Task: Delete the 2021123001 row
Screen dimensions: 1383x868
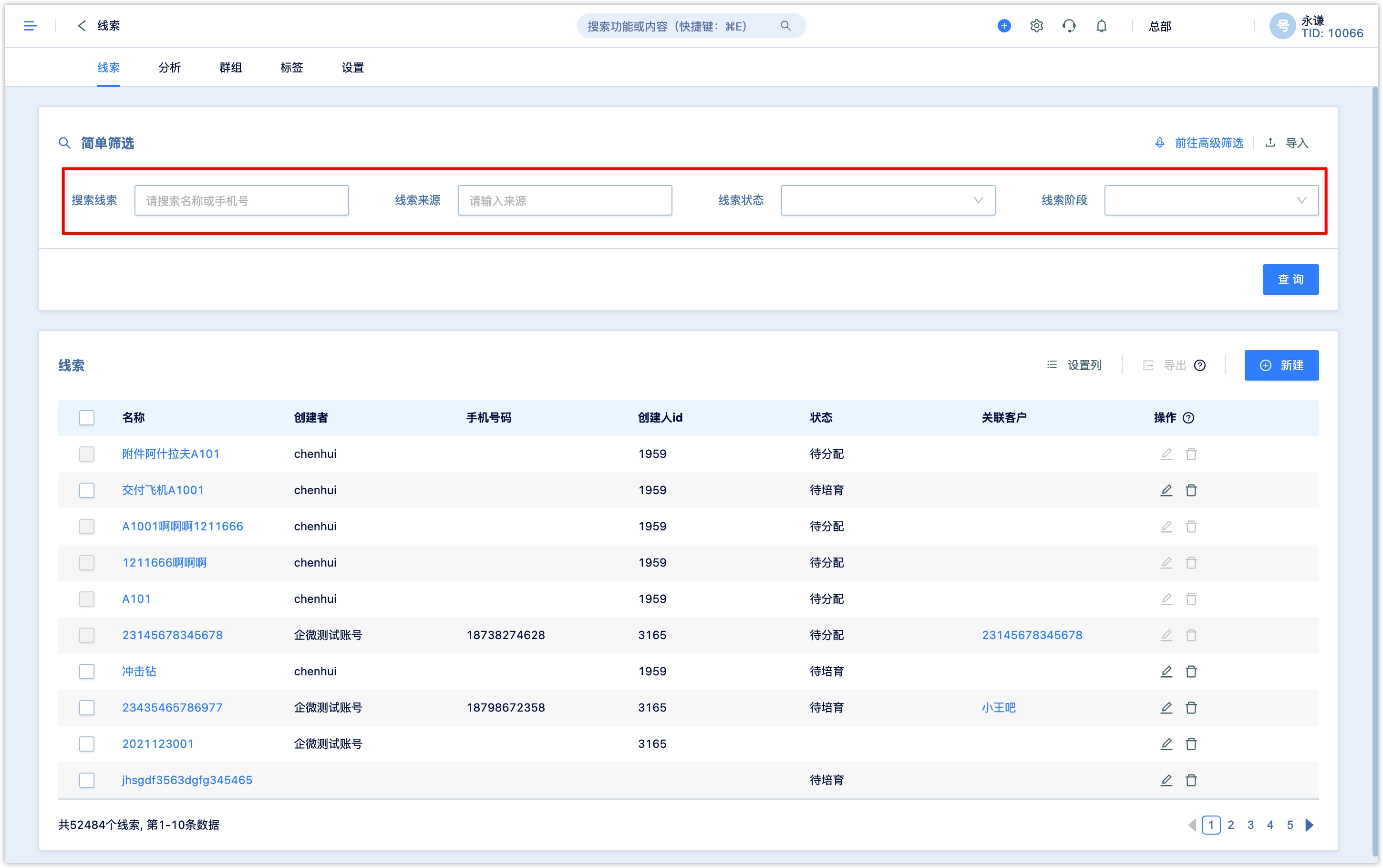Action: (x=1191, y=744)
